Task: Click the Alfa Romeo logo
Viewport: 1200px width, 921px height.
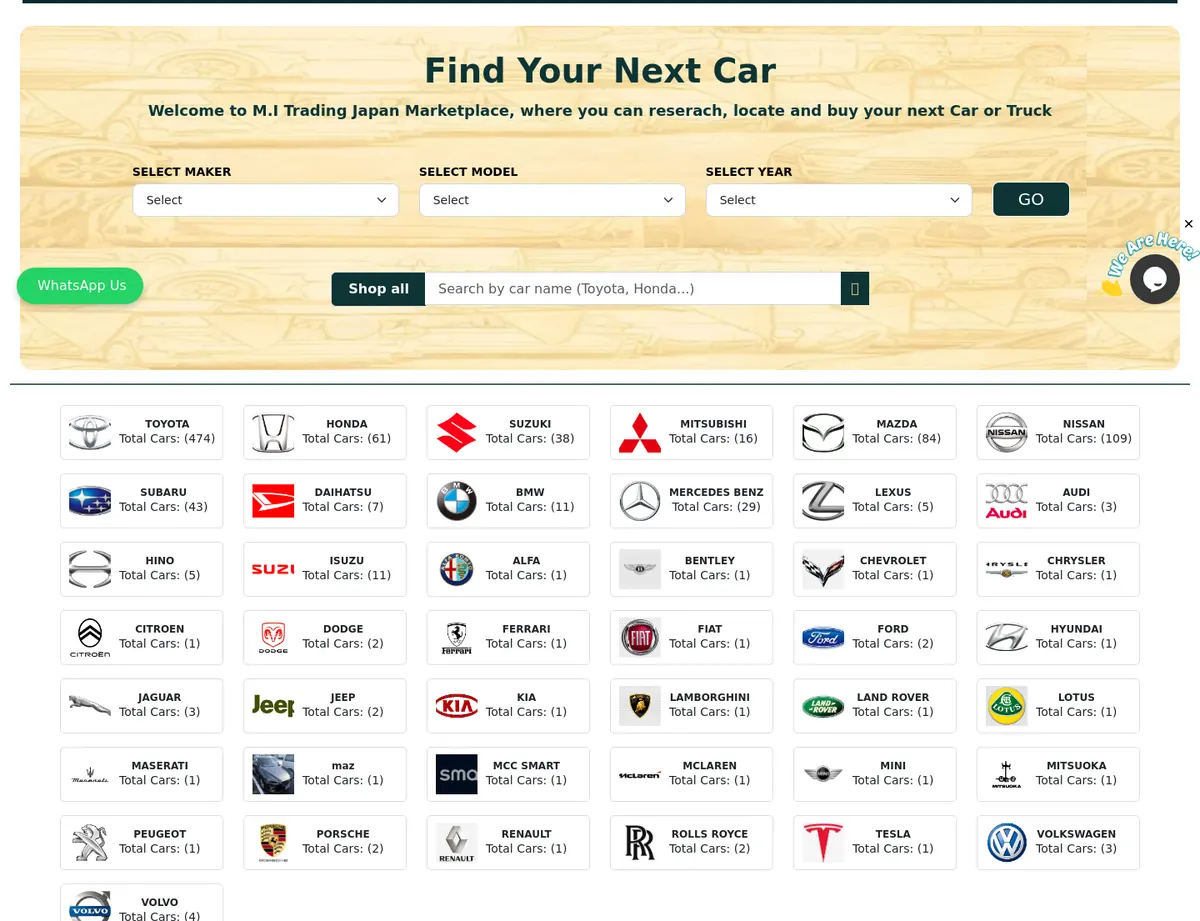Action: click(456, 569)
